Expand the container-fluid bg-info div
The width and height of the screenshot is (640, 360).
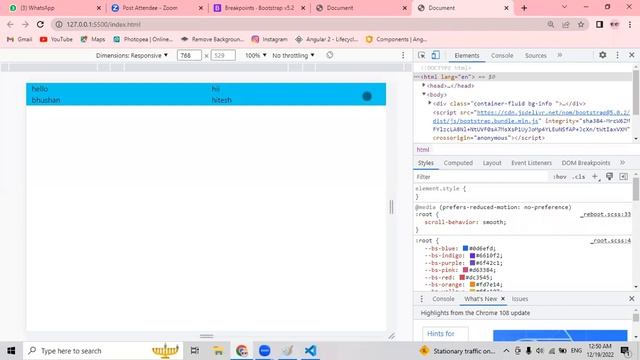pos(430,103)
